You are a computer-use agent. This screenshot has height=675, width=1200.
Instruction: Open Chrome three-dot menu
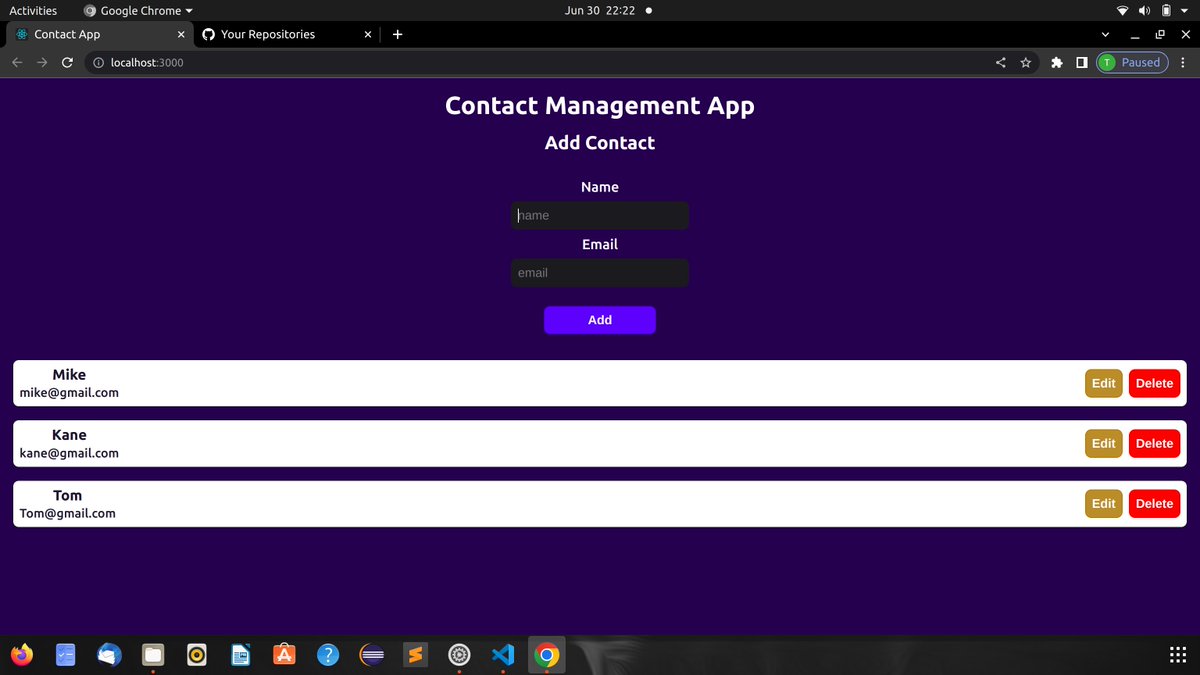pos(1183,62)
